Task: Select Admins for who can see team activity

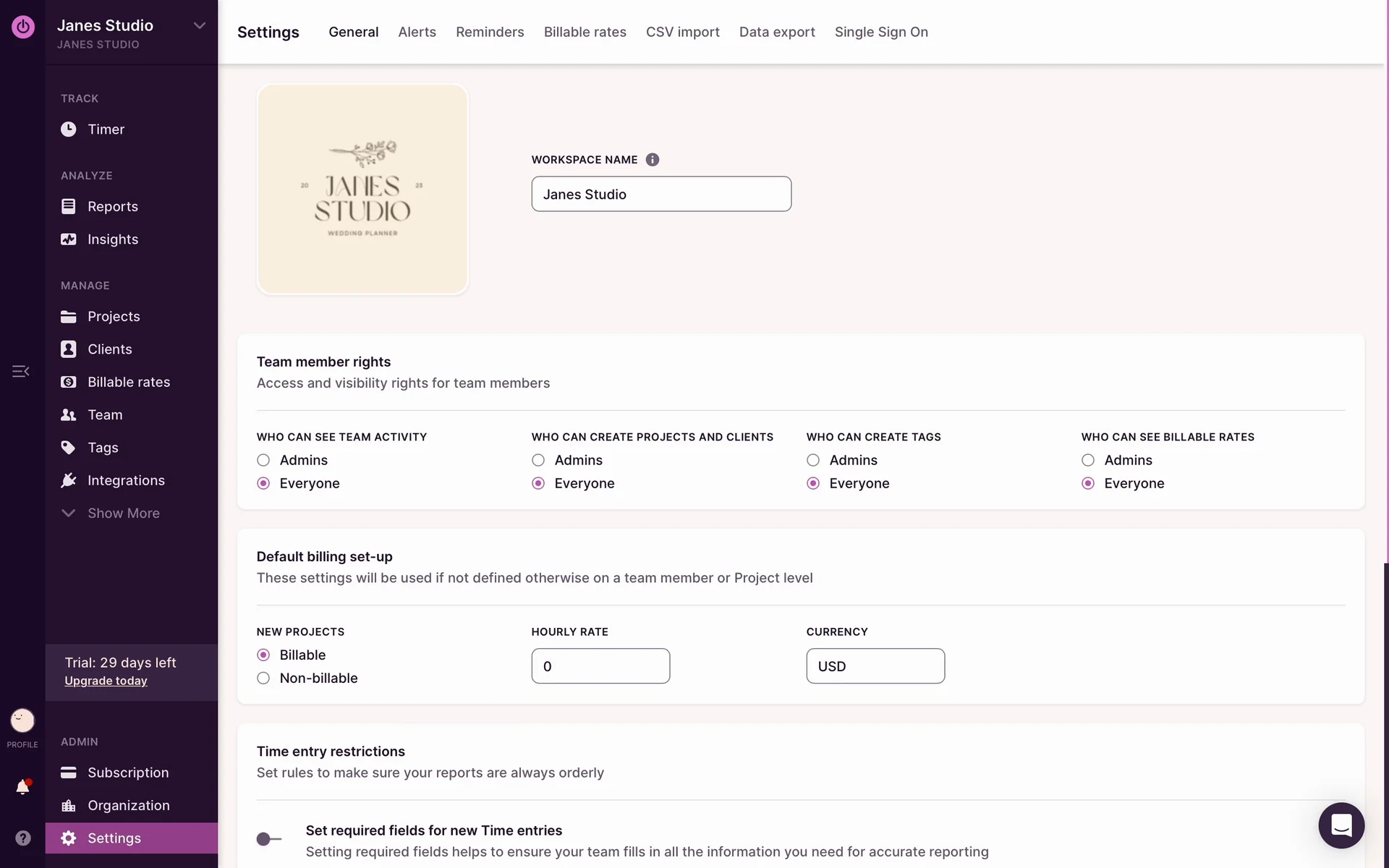Action: [263, 460]
